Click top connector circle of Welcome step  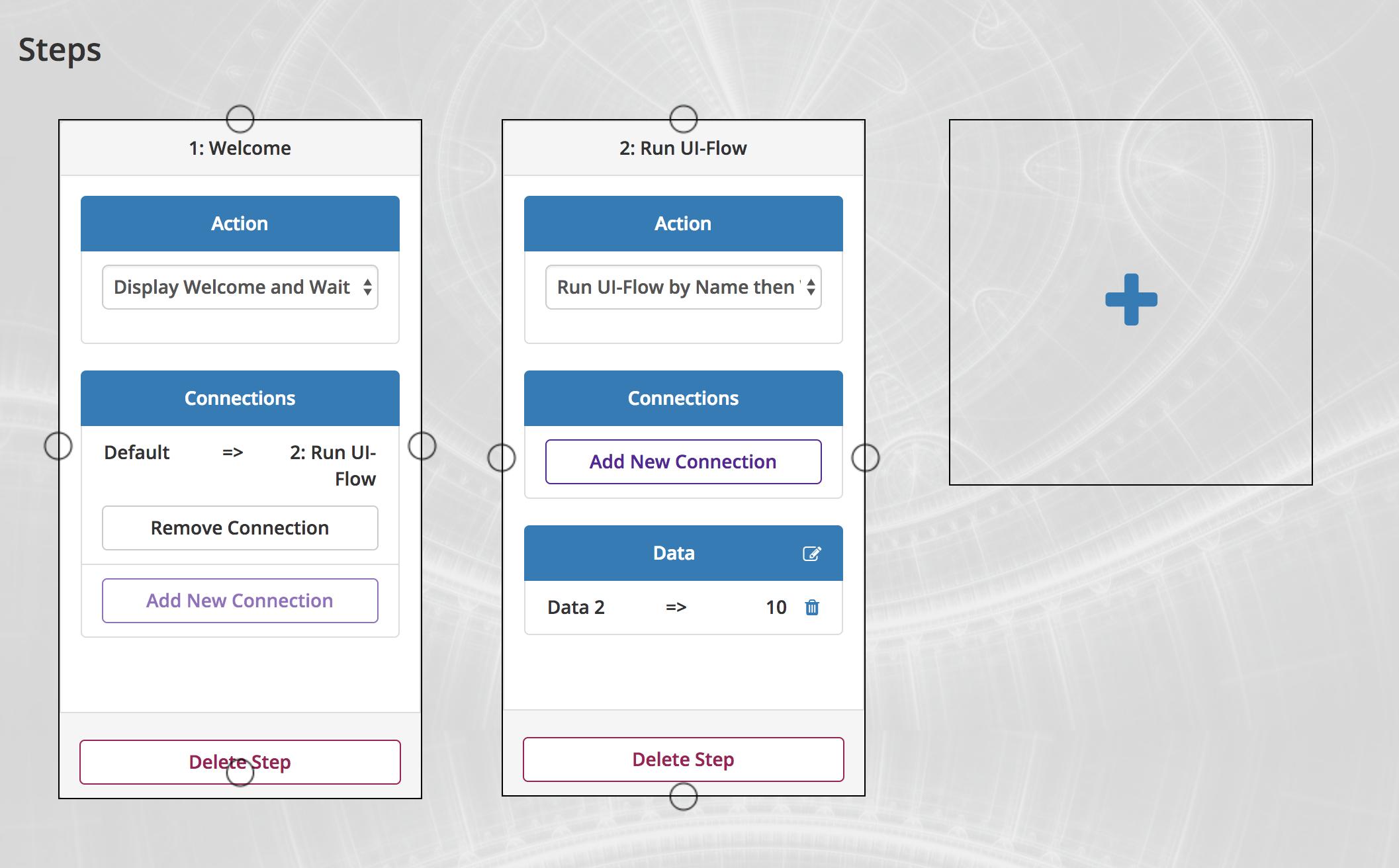pos(240,119)
